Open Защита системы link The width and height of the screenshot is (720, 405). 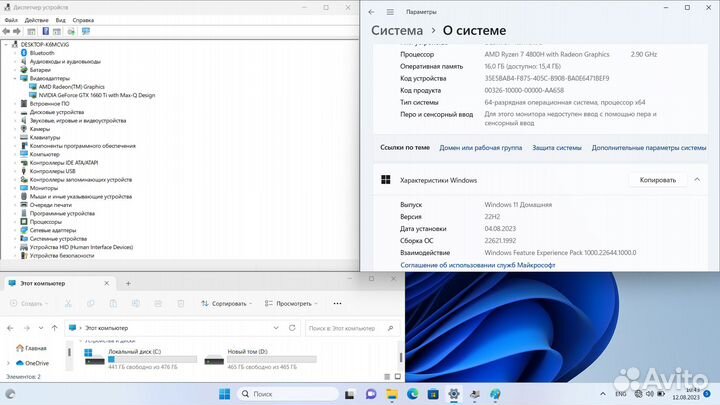click(x=557, y=147)
